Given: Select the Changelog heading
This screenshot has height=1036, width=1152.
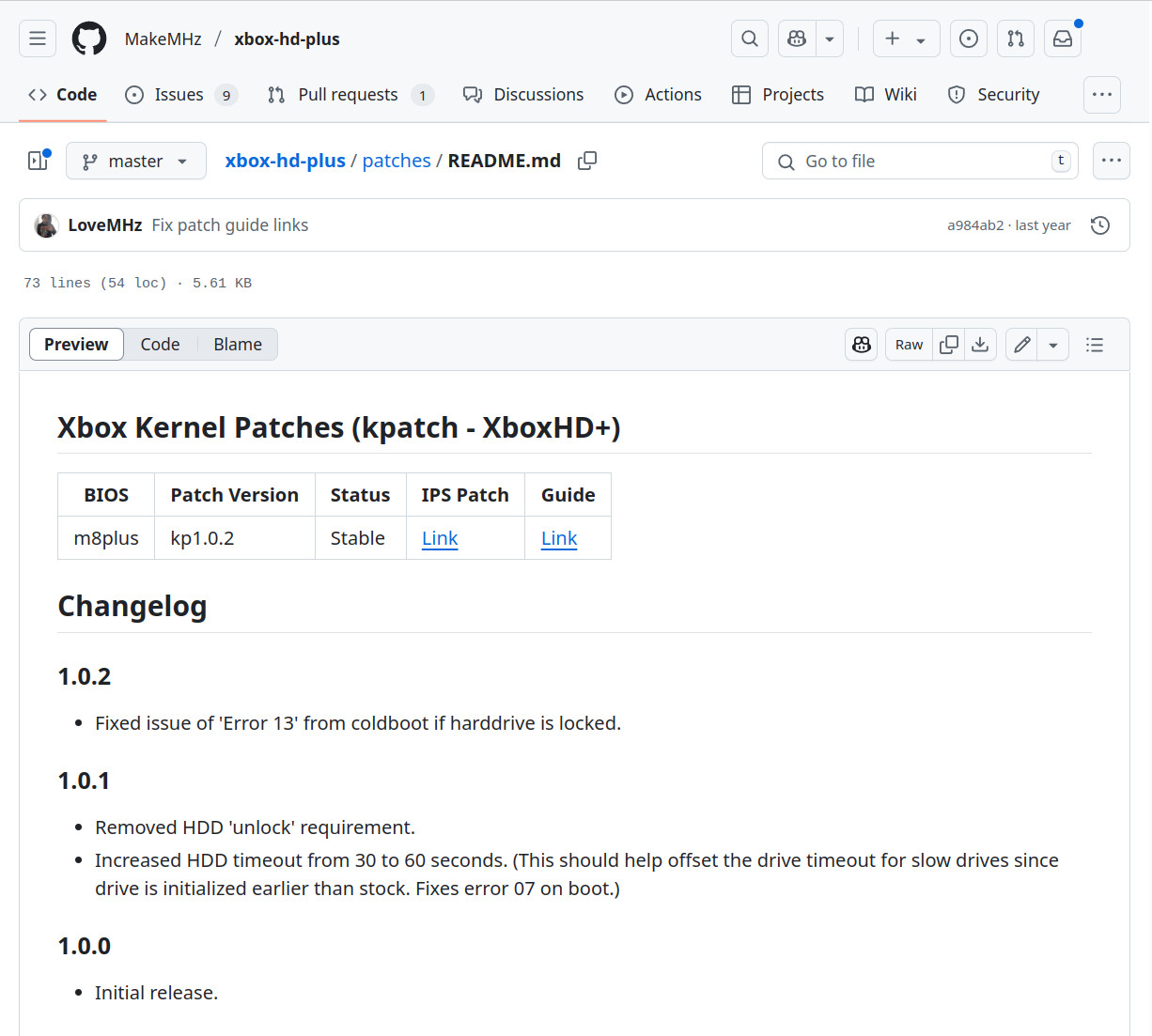Looking at the screenshot, I should click(x=132, y=607).
